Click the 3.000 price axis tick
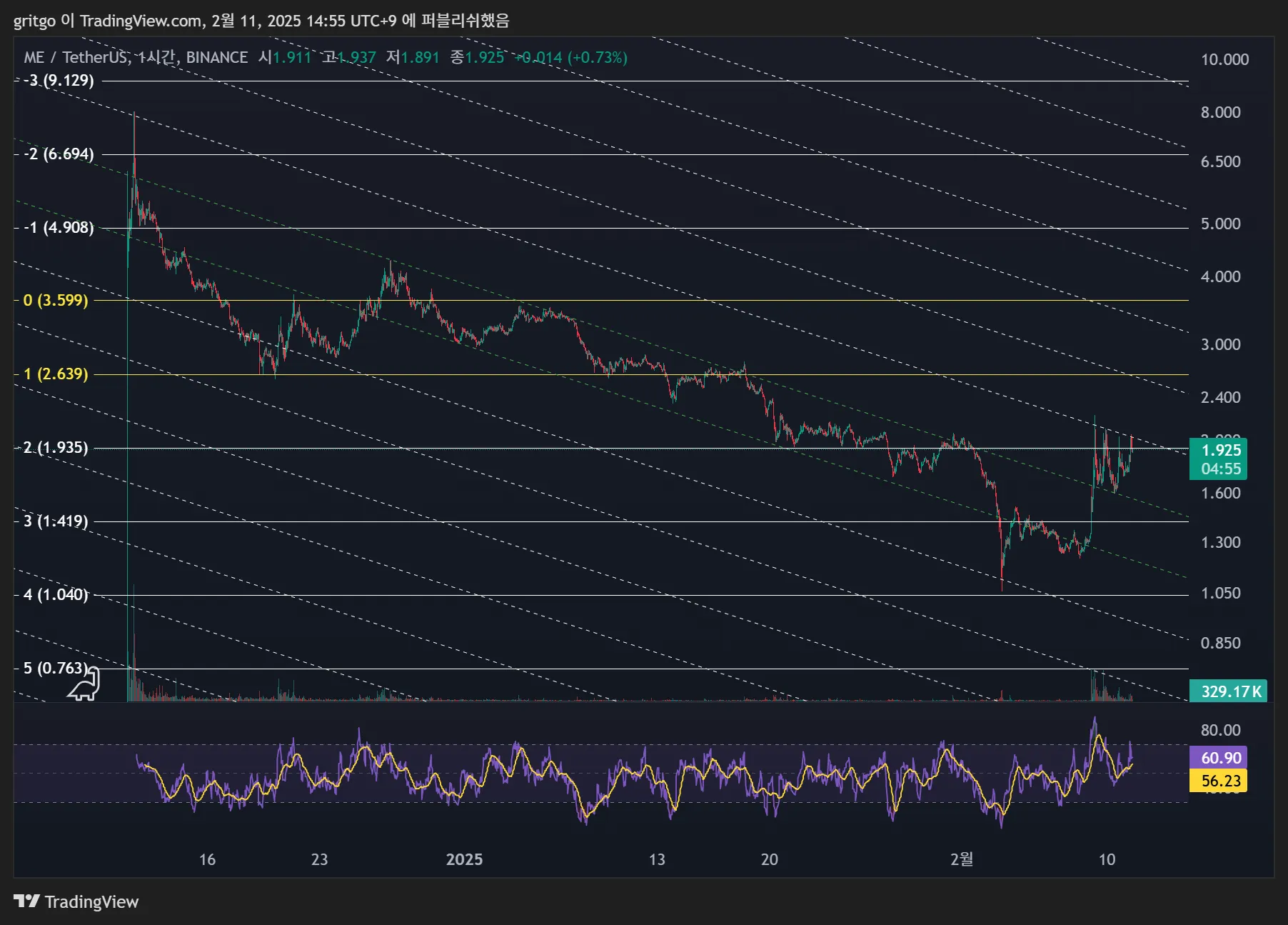1288x925 pixels. tap(1220, 344)
